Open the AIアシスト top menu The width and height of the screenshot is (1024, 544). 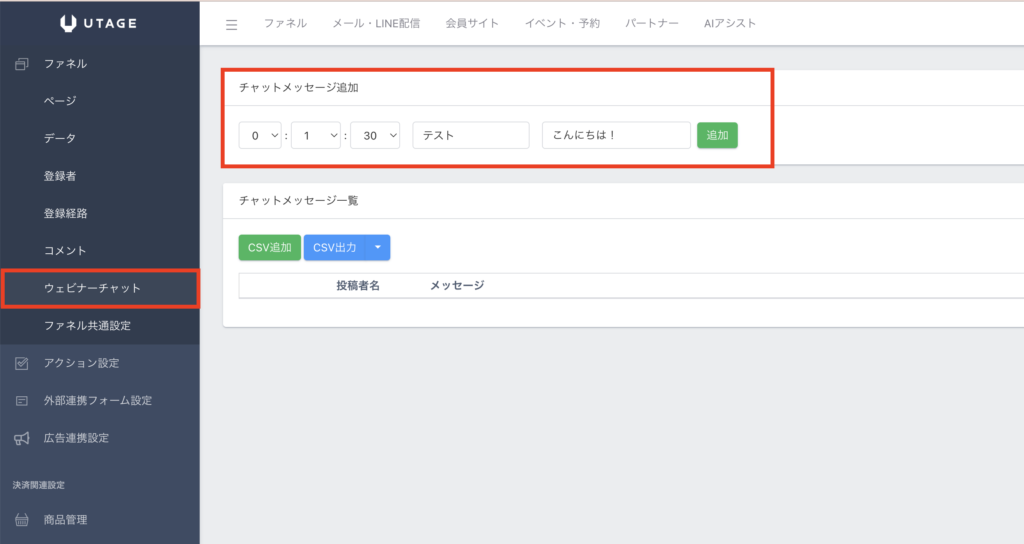point(730,24)
